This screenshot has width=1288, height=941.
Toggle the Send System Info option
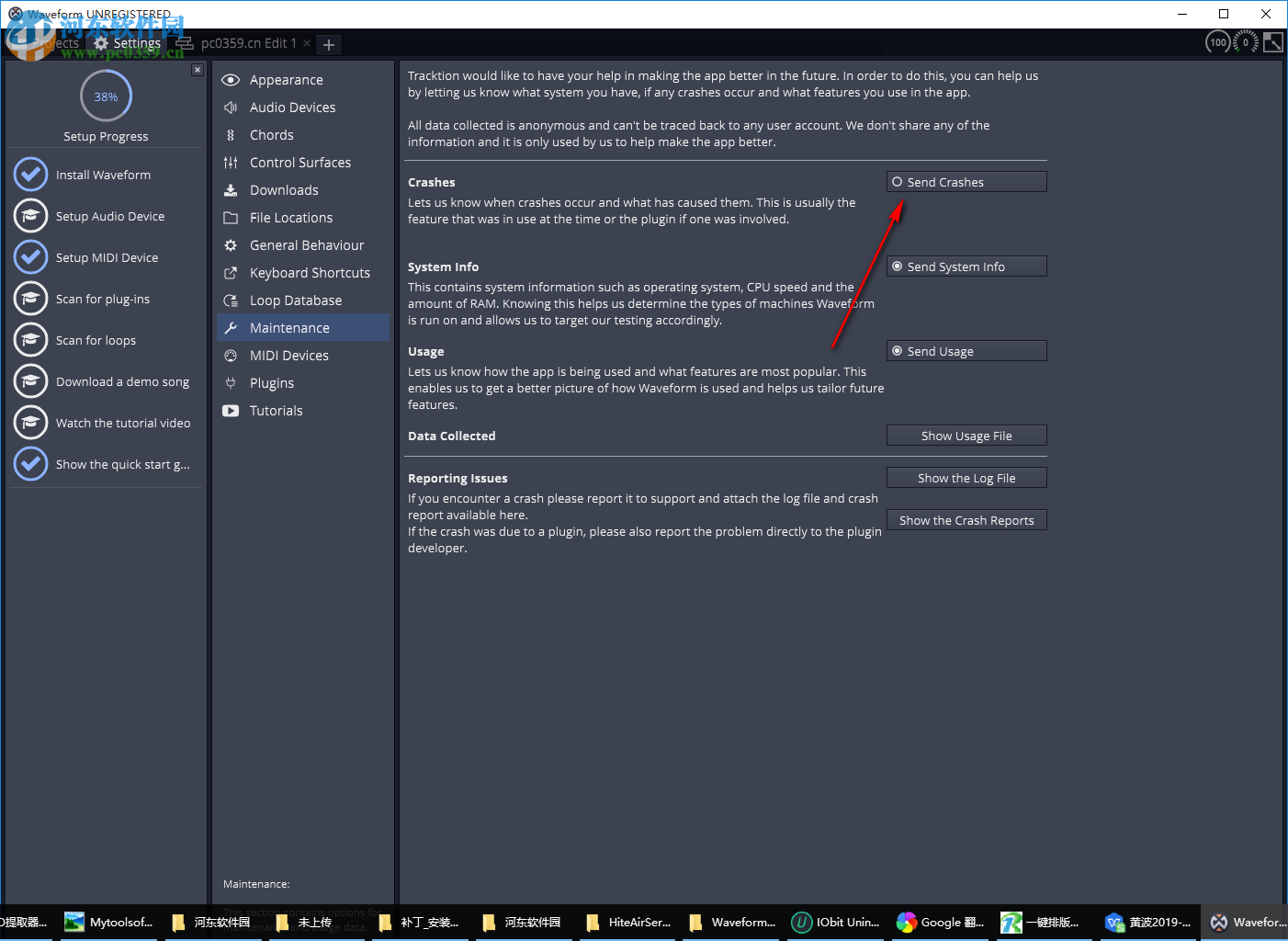(x=966, y=266)
